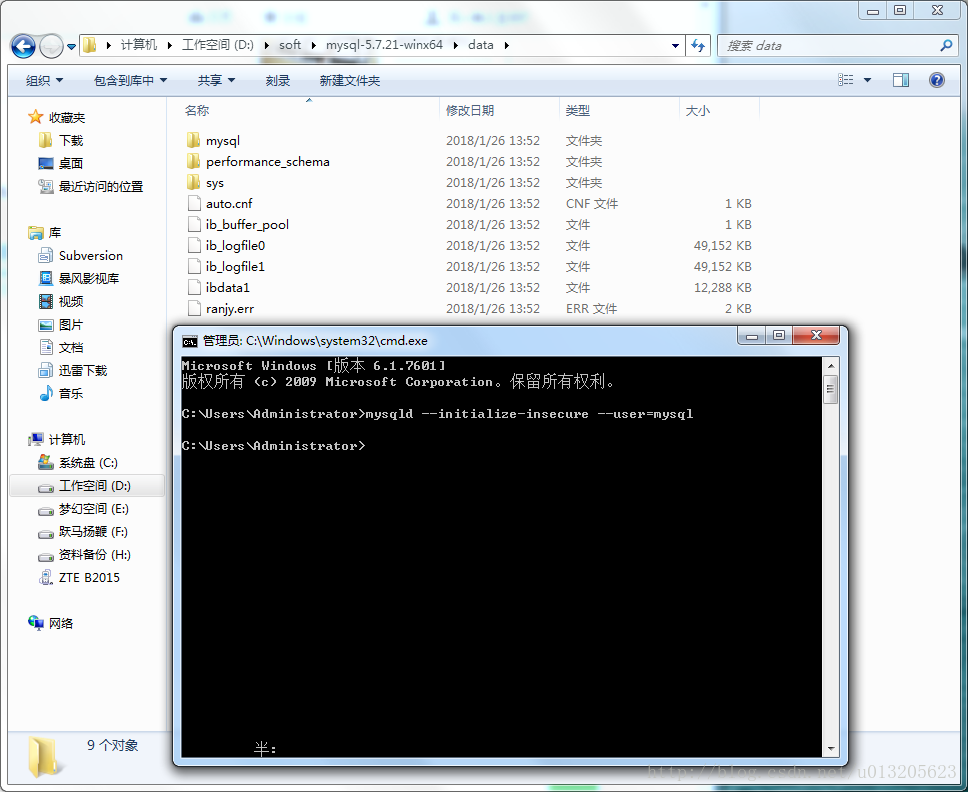This screenshot has height=792, width=968.
Task: Select the auto.cnf file icon
Action: point(194,203)
